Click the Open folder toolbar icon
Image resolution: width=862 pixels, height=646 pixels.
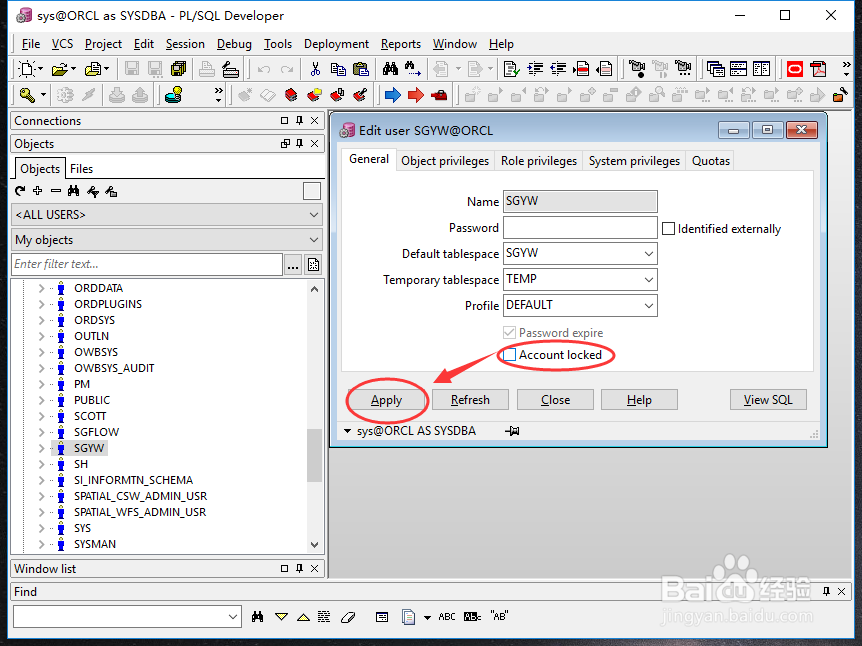(x=59, y=69)
